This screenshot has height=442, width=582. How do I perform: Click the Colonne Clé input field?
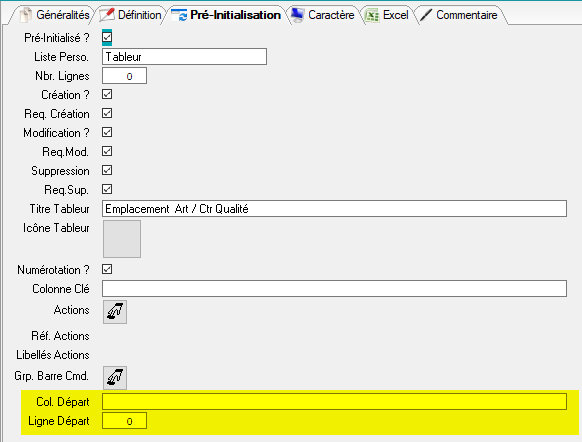pyautogui.click(x=334, y=288)
